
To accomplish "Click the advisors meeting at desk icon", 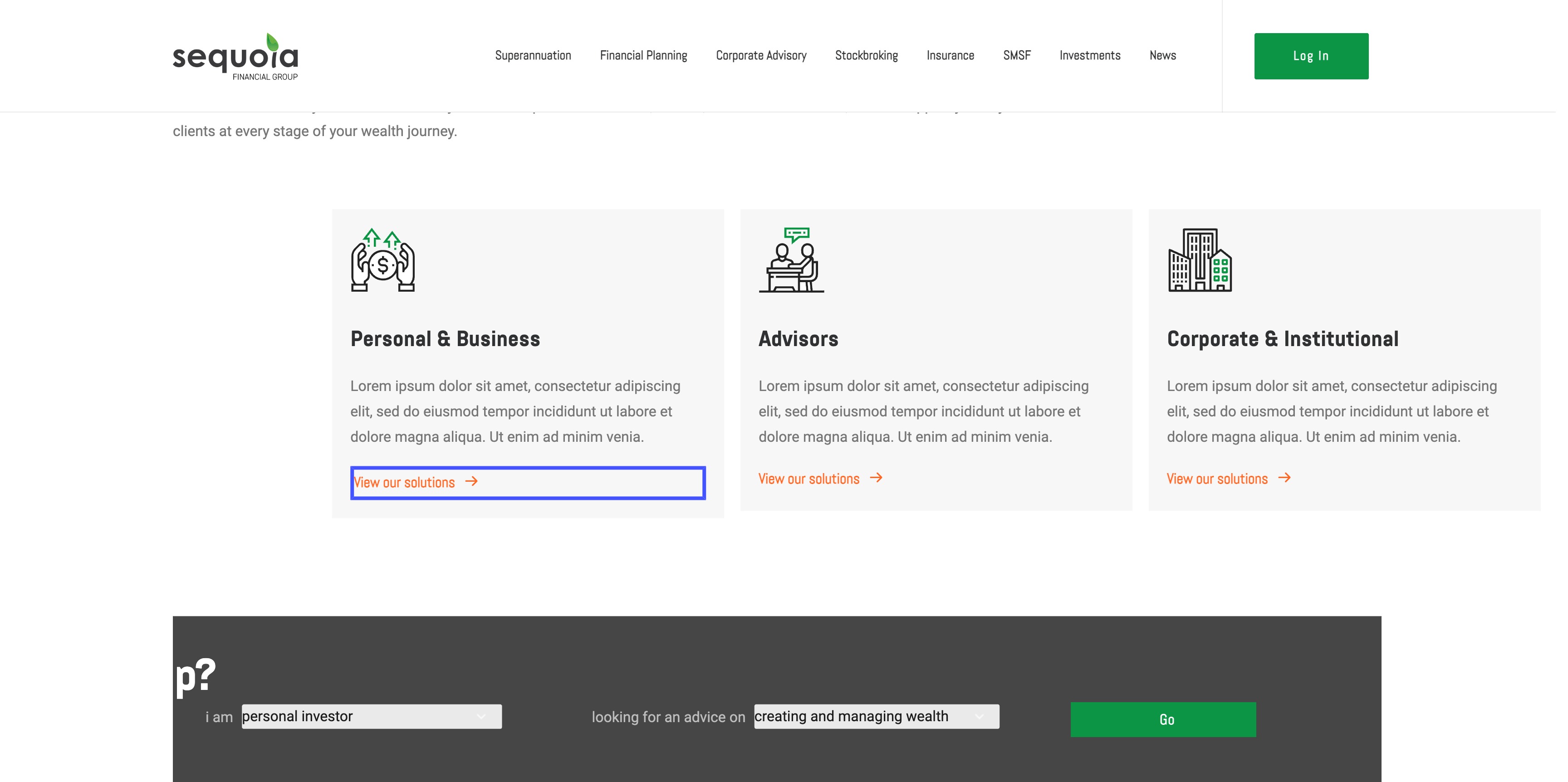I will click(x=791, y=260).
